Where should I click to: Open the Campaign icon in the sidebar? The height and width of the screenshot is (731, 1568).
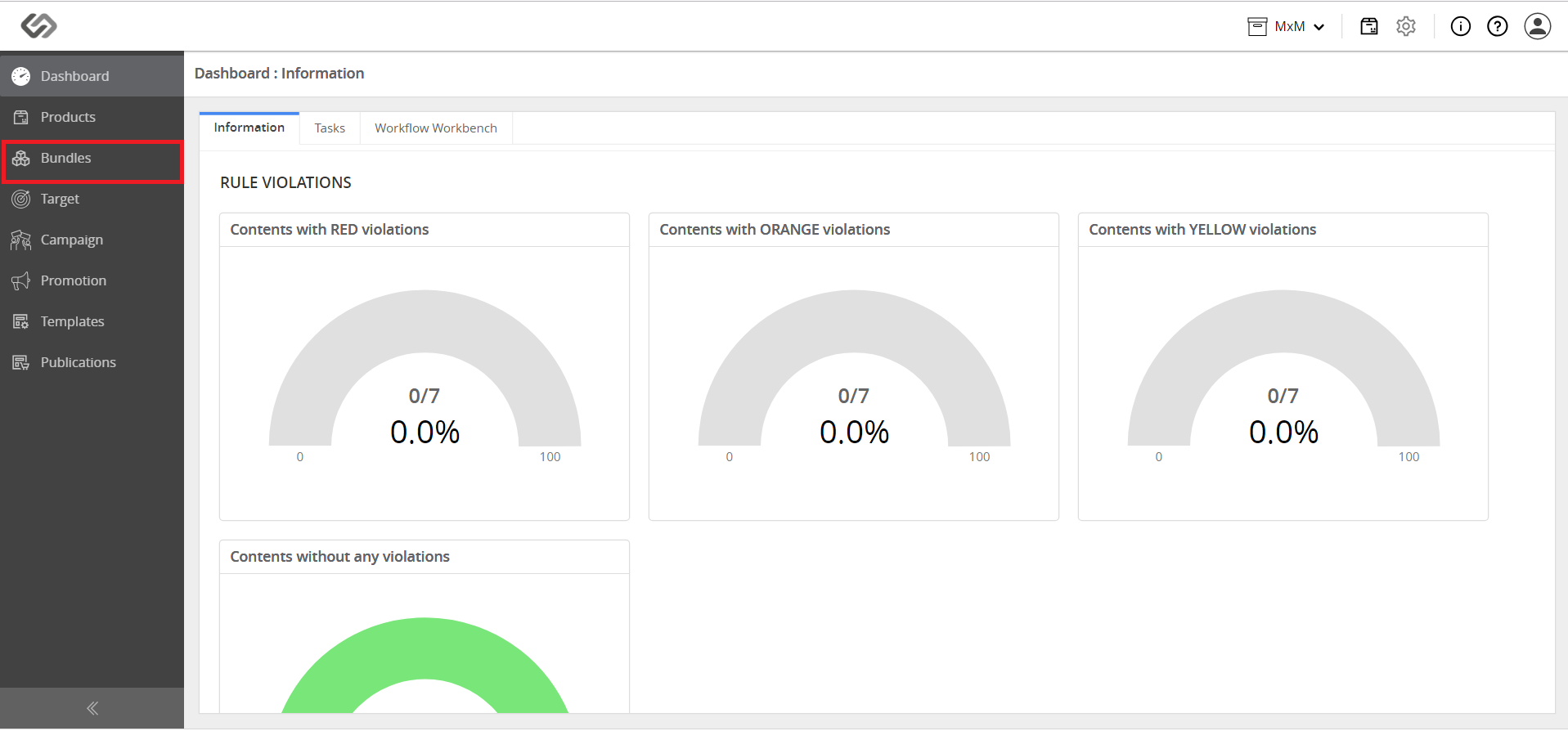pos(21,240)
